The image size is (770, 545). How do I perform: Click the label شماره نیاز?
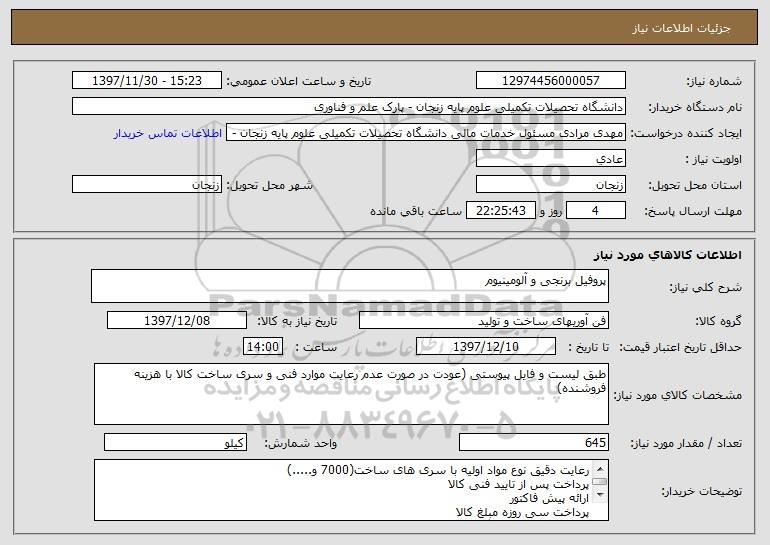tap(714, 82)
